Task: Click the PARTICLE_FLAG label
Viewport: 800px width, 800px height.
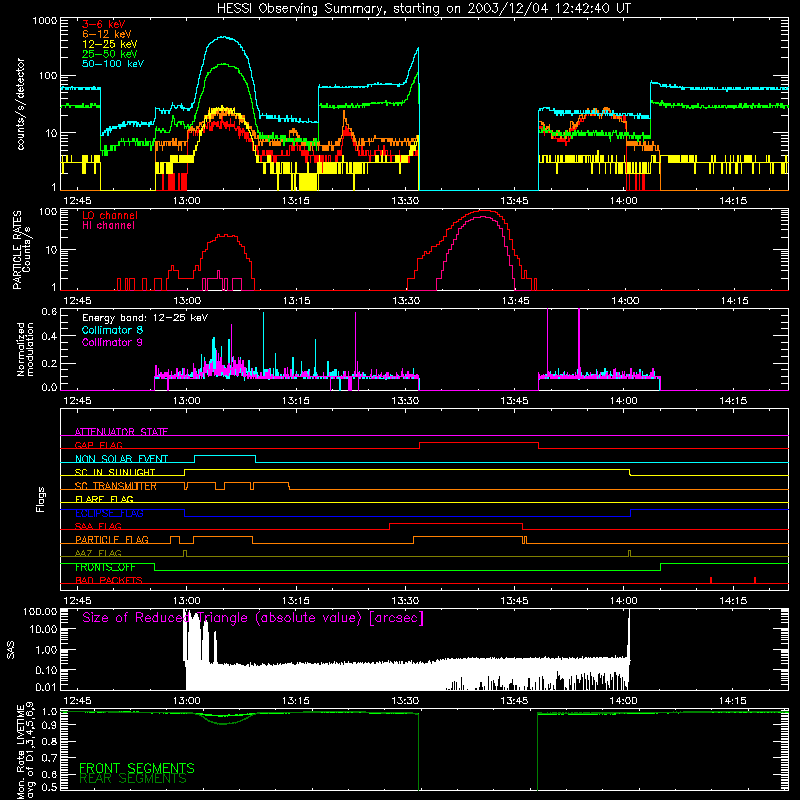Action: pyautogui.click(x=112, y=539)
